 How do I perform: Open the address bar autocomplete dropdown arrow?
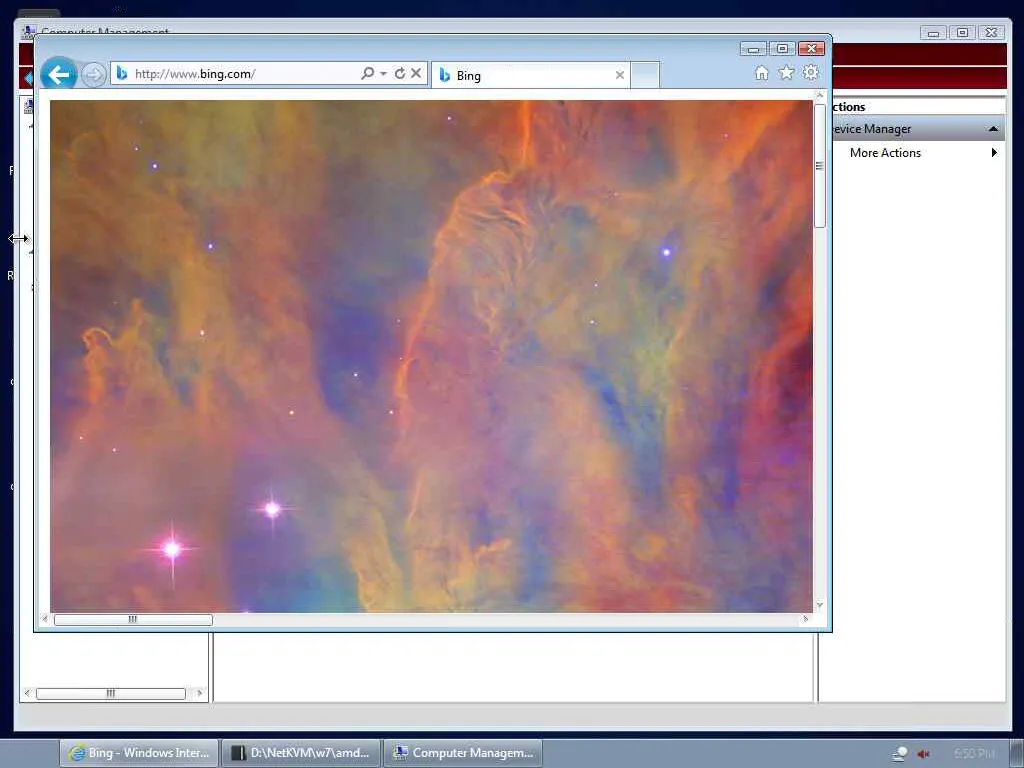click(383, 74)
